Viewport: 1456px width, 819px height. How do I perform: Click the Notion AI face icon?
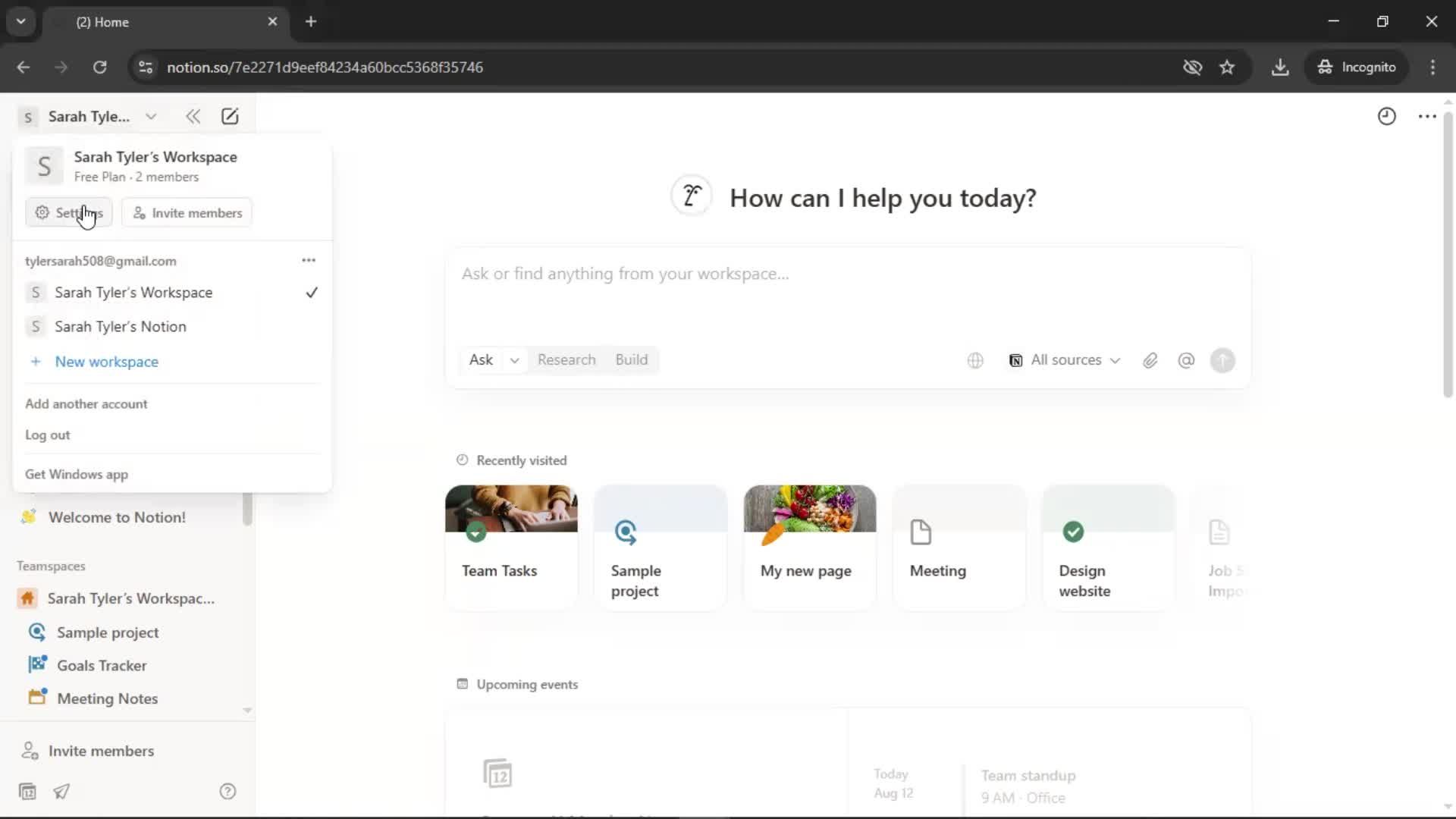coord(691,196)
